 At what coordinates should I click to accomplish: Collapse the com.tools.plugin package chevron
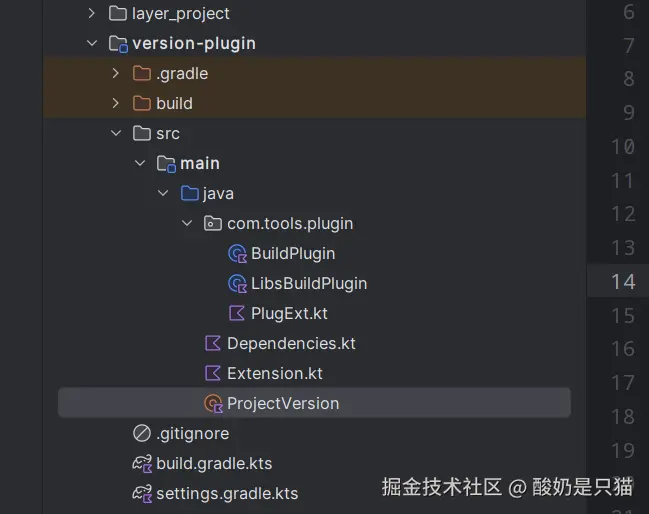[187, 223]
